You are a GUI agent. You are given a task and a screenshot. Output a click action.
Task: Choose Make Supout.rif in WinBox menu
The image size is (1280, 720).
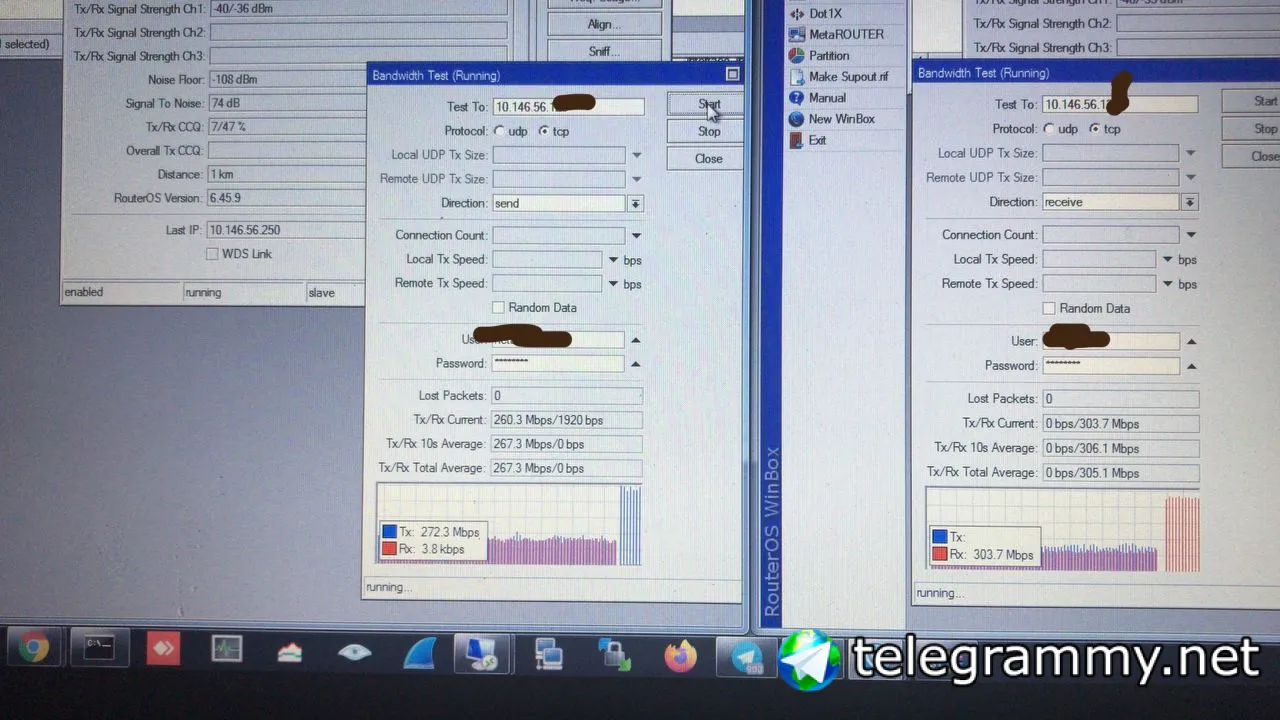click(x=849, y=77)
